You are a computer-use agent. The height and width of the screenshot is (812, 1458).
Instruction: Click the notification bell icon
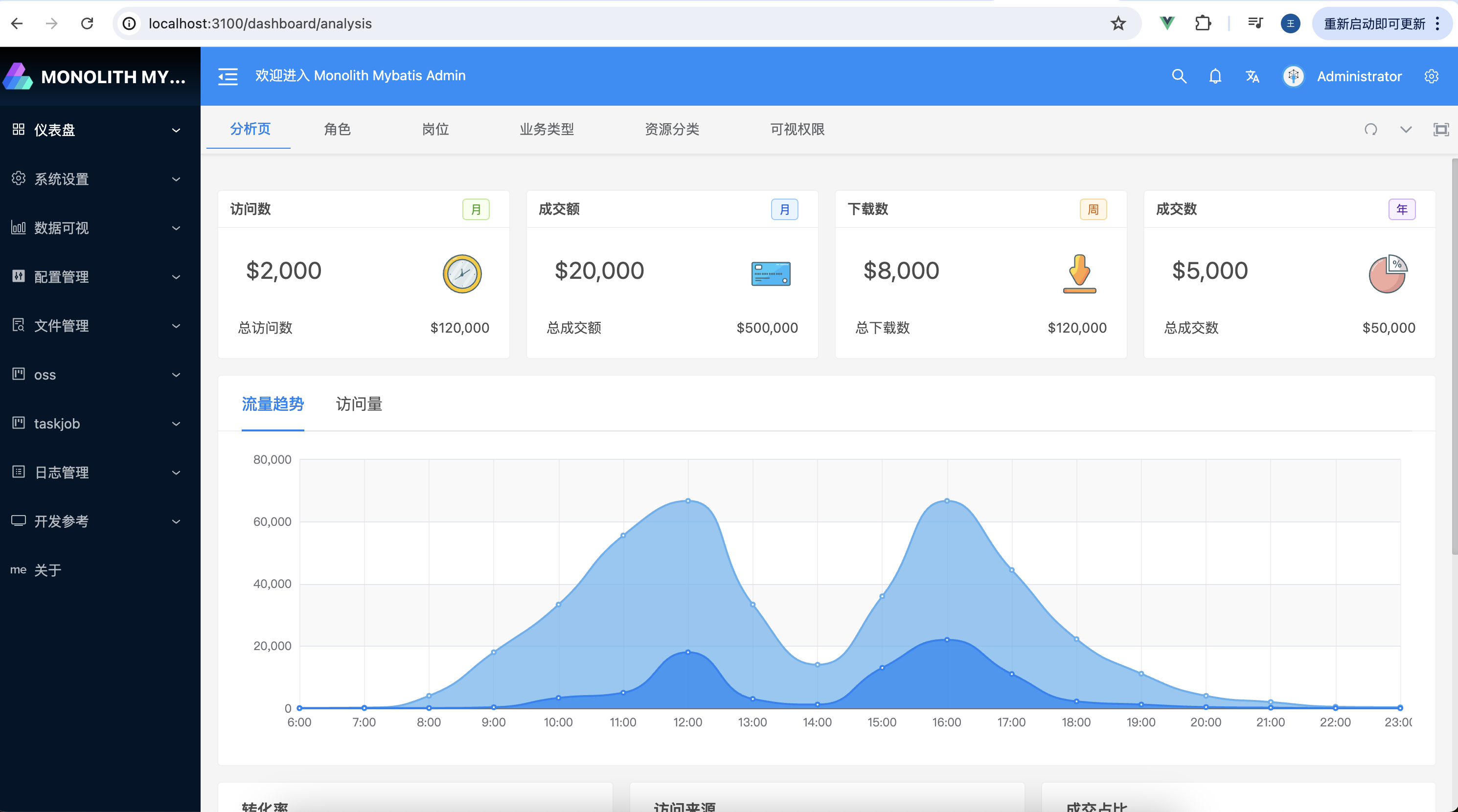coord(1215,76)
